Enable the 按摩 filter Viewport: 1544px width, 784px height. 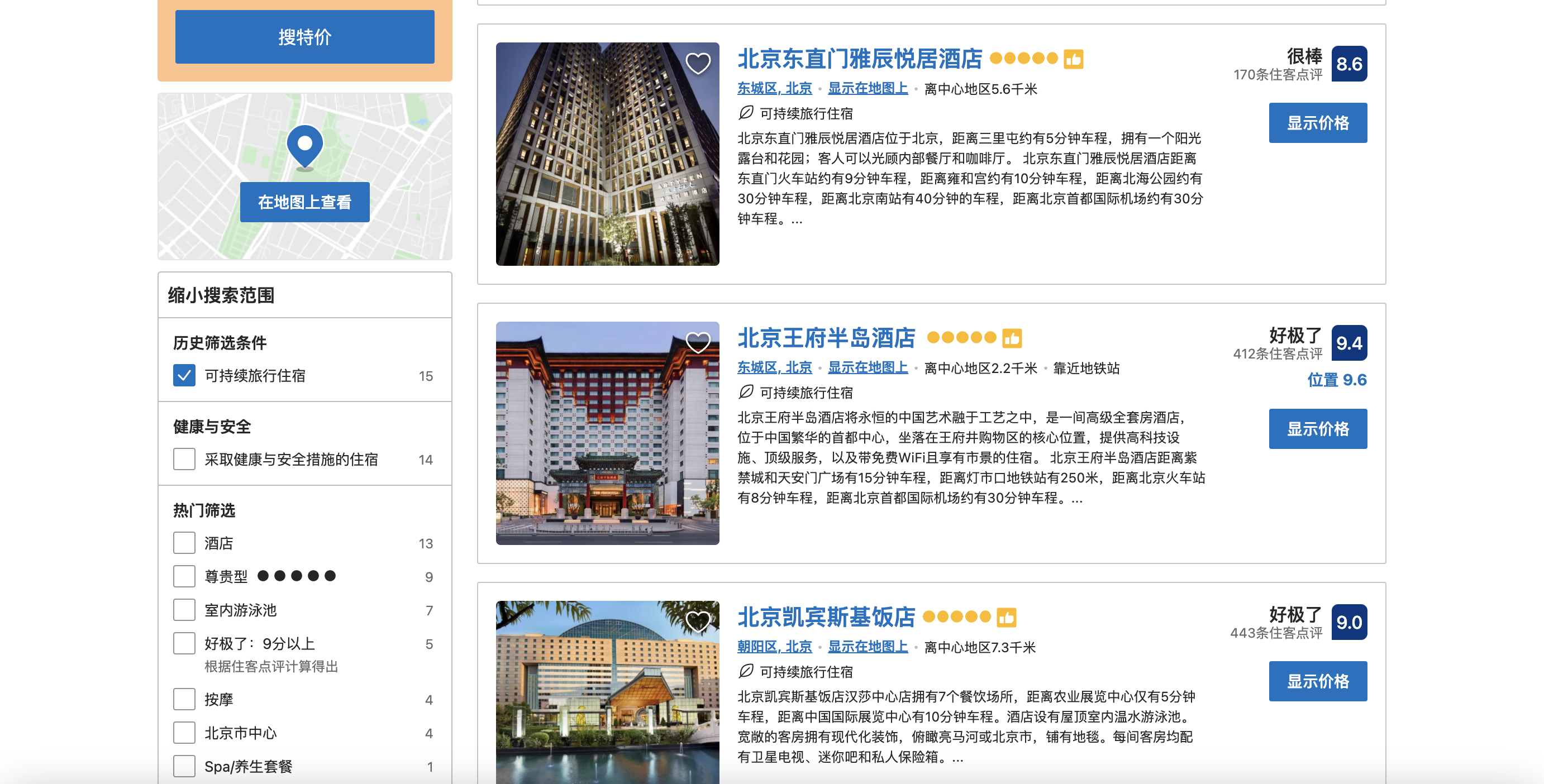(x=184, y=699)
